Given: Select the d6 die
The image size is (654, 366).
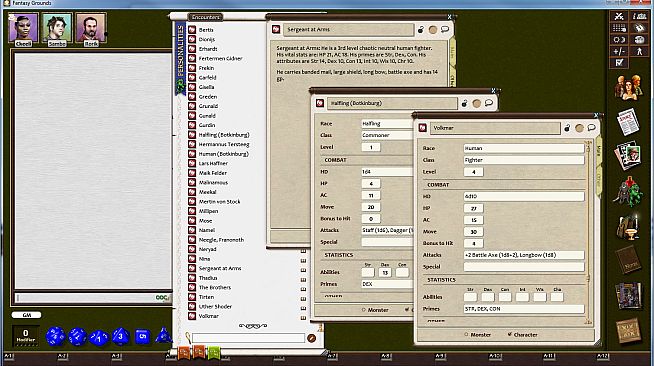Looking at the screenshot, I should [x=142, y=336].
